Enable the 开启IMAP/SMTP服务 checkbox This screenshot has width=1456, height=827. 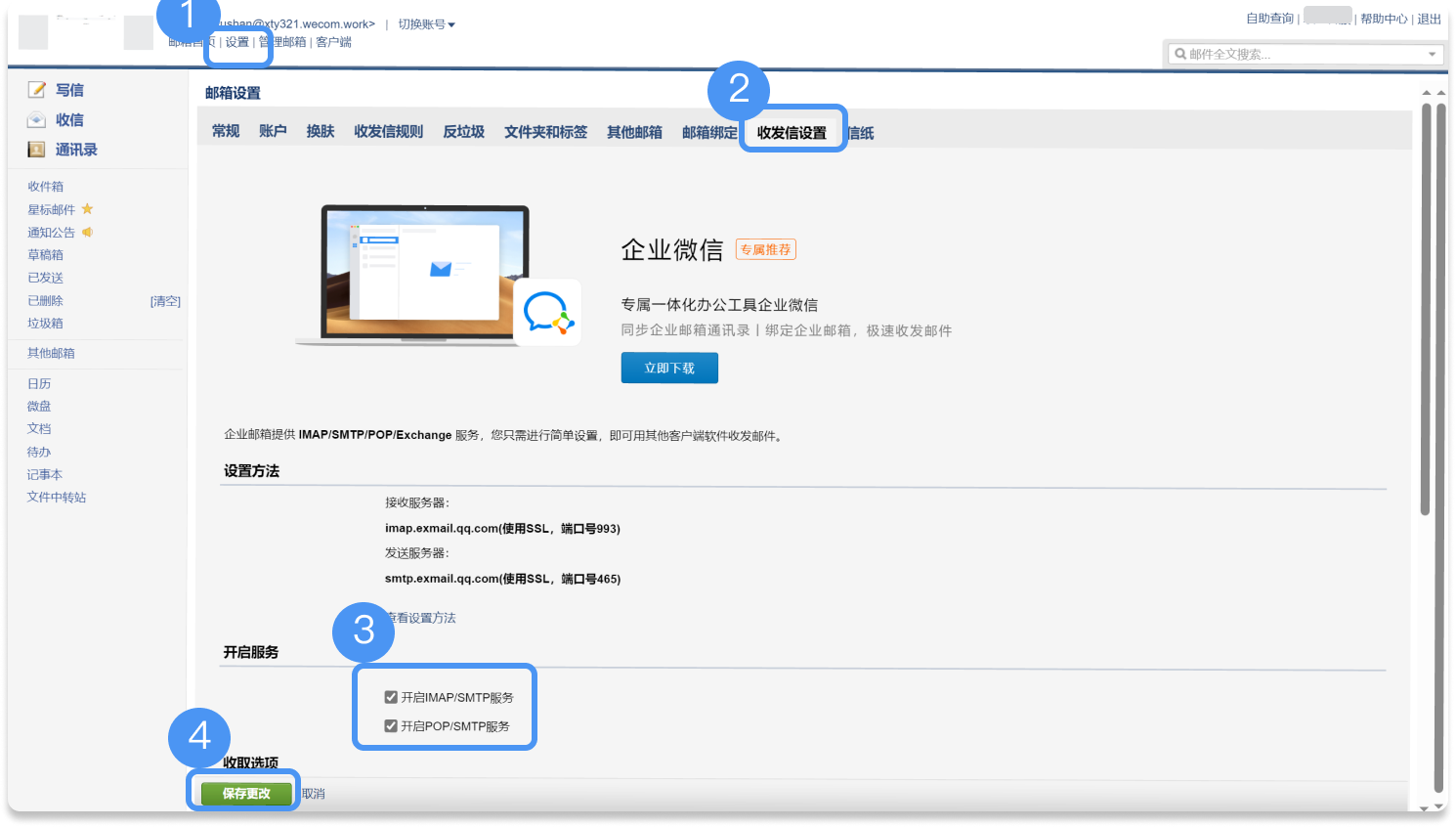[391, 696]
